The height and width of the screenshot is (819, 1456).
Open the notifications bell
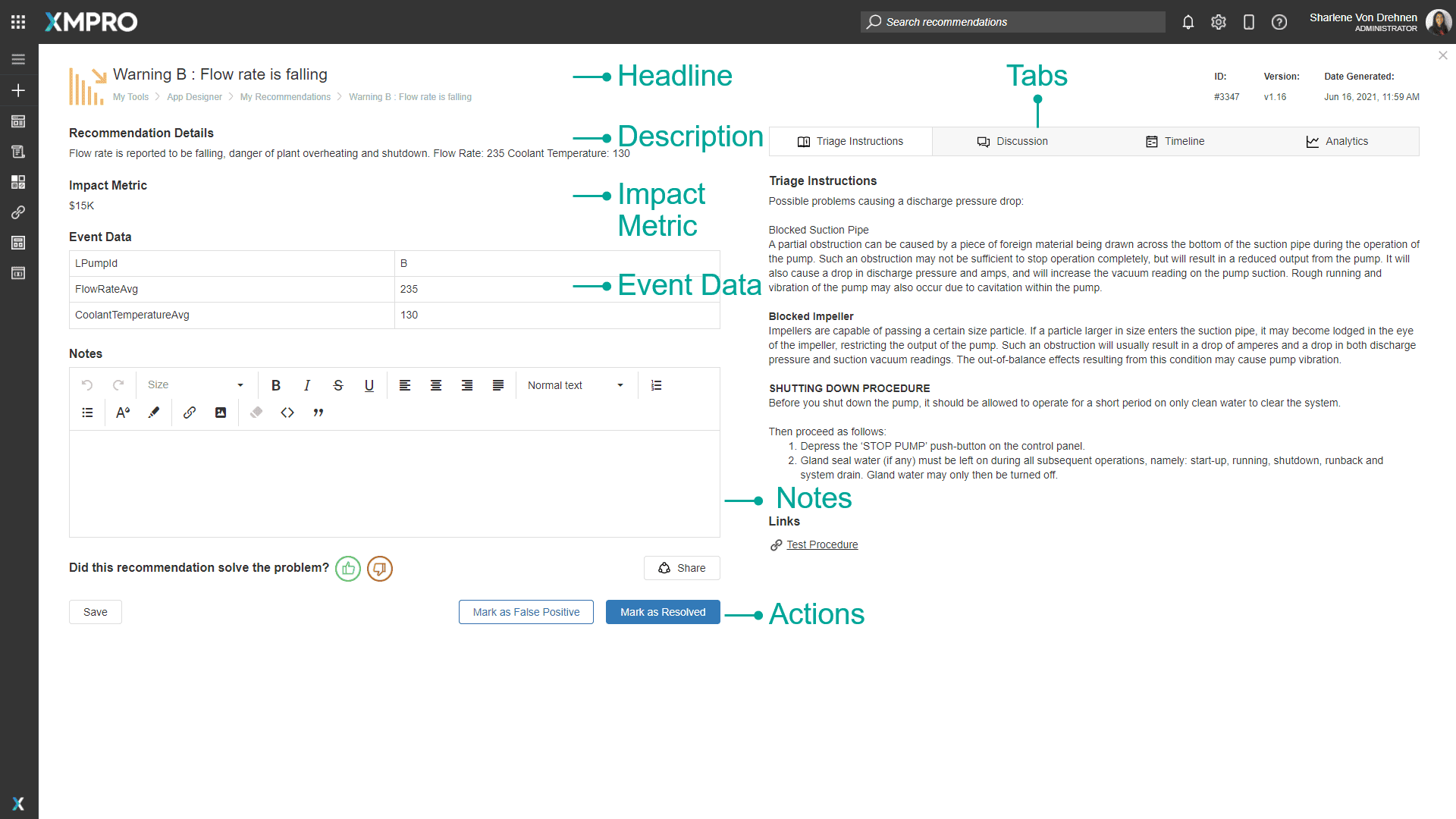(x=1188, y=22)
